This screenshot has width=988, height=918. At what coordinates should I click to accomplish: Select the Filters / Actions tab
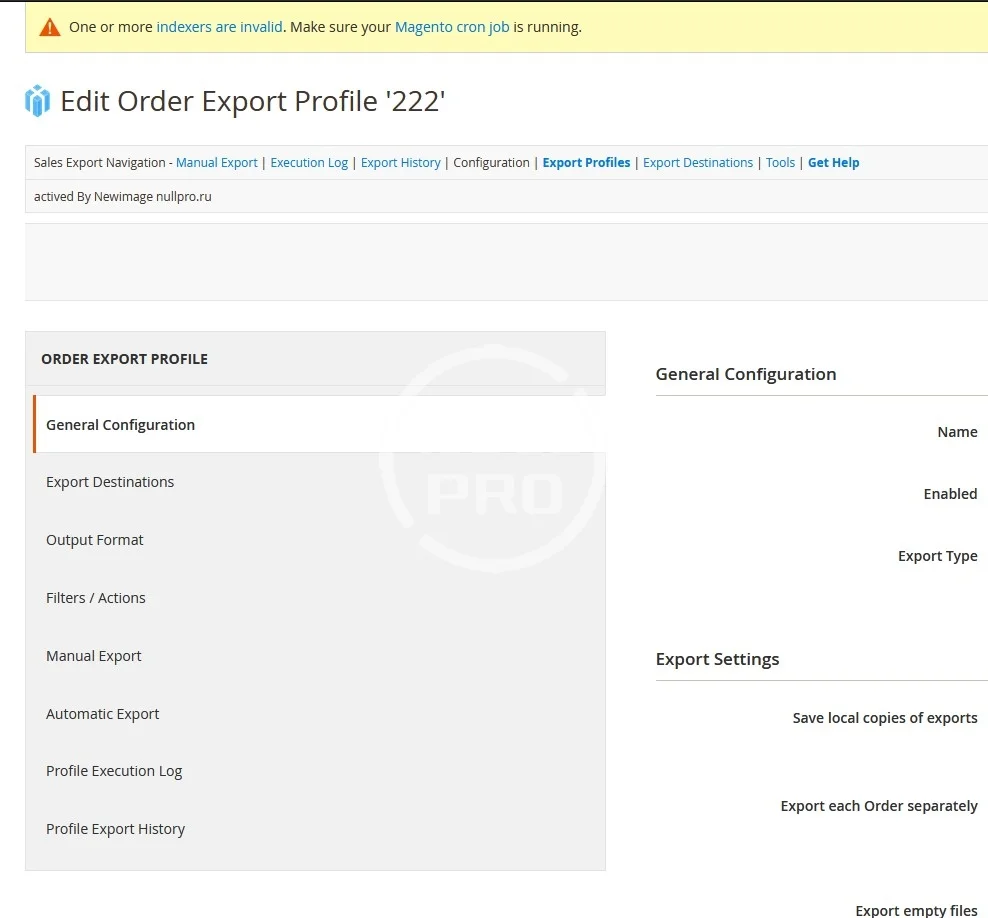click(96, 598)
